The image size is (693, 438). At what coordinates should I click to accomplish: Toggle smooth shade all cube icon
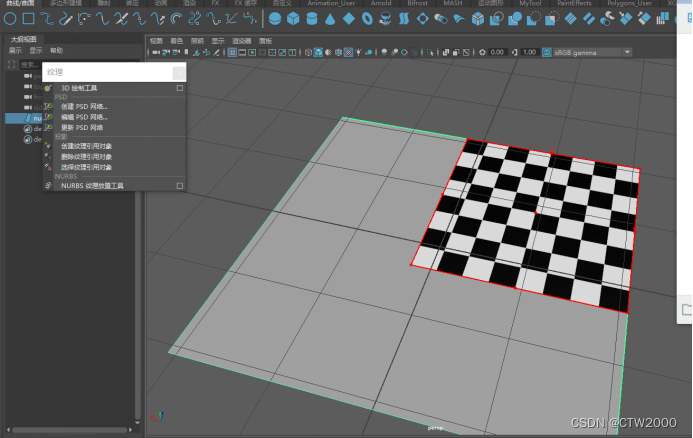point(318,52)
